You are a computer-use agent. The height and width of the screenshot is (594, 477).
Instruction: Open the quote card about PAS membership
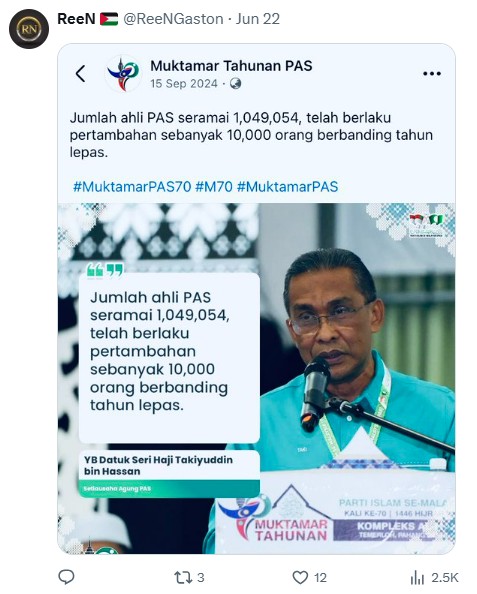pyautogui.click(x=169, y=357)
